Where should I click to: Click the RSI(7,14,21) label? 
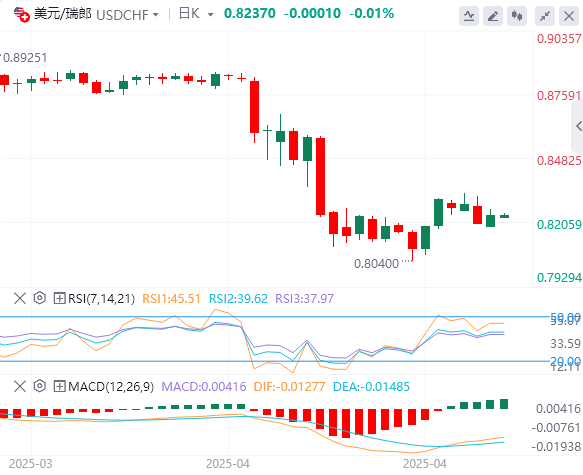coord(102,298)
